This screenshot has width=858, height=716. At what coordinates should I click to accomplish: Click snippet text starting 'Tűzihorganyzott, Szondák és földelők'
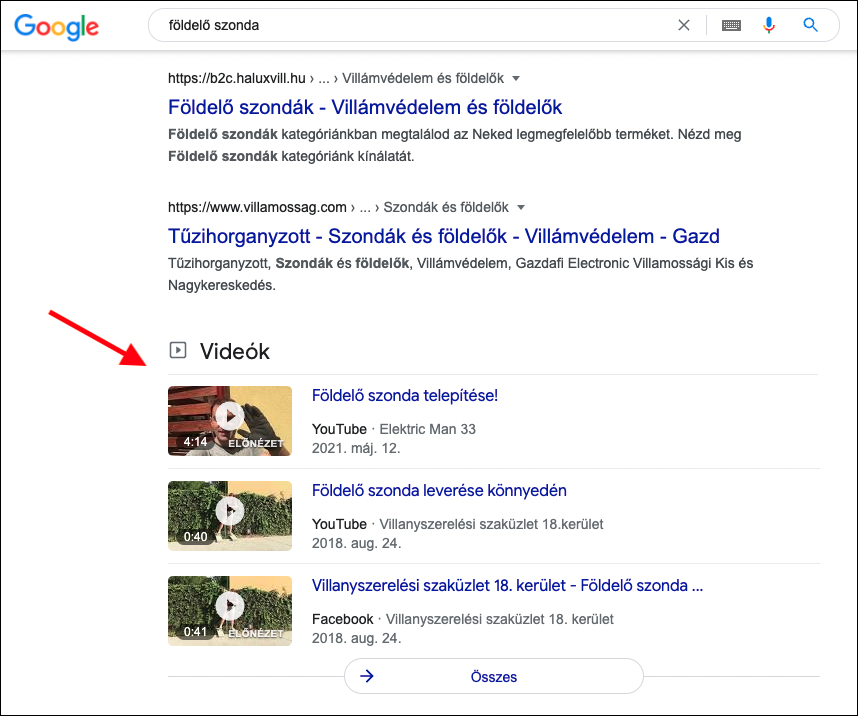[x=461, y=274]
